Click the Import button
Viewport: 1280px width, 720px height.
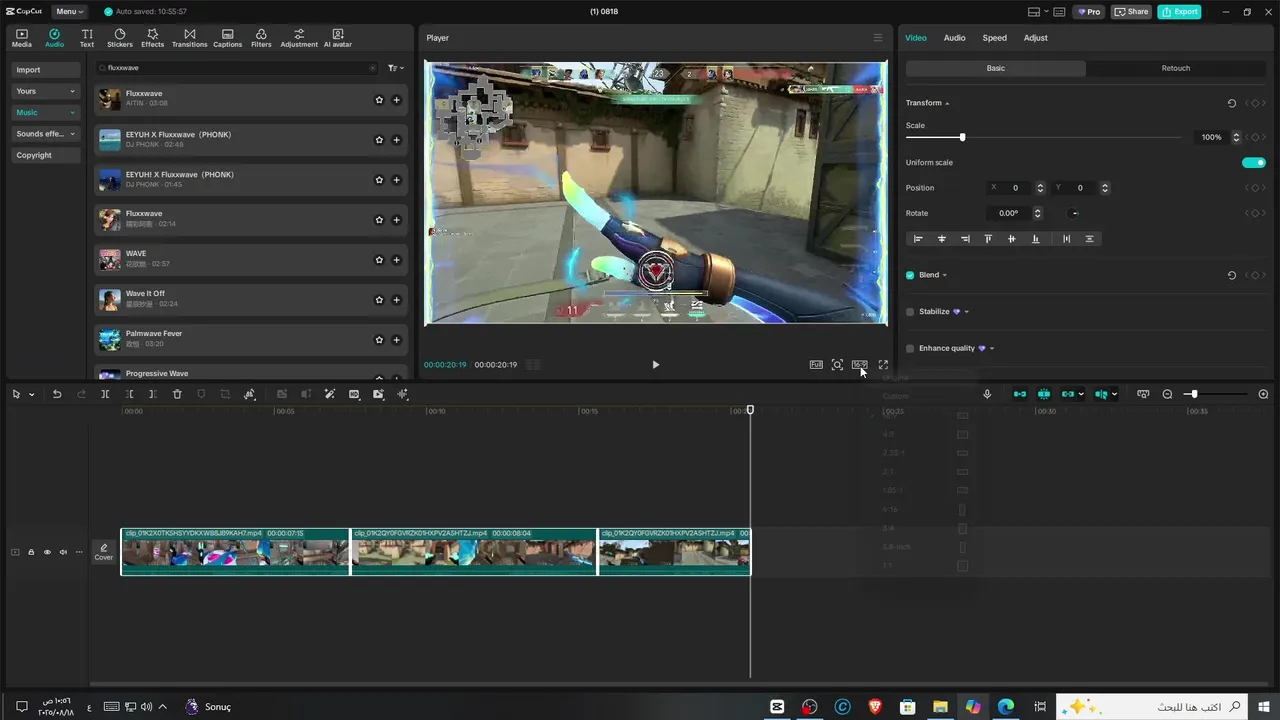46,70
